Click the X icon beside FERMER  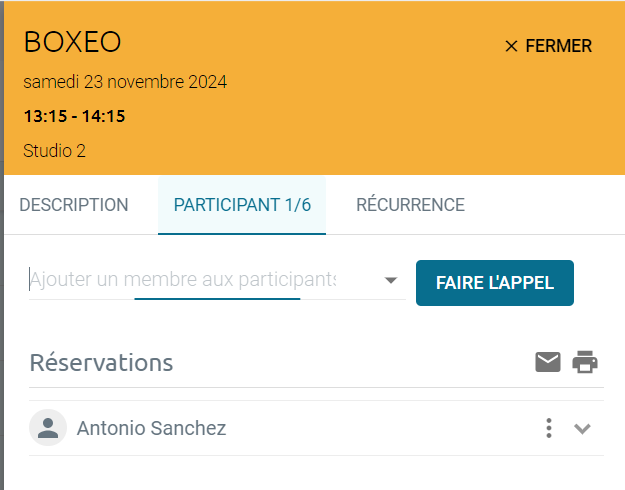(x=511, y=46)
